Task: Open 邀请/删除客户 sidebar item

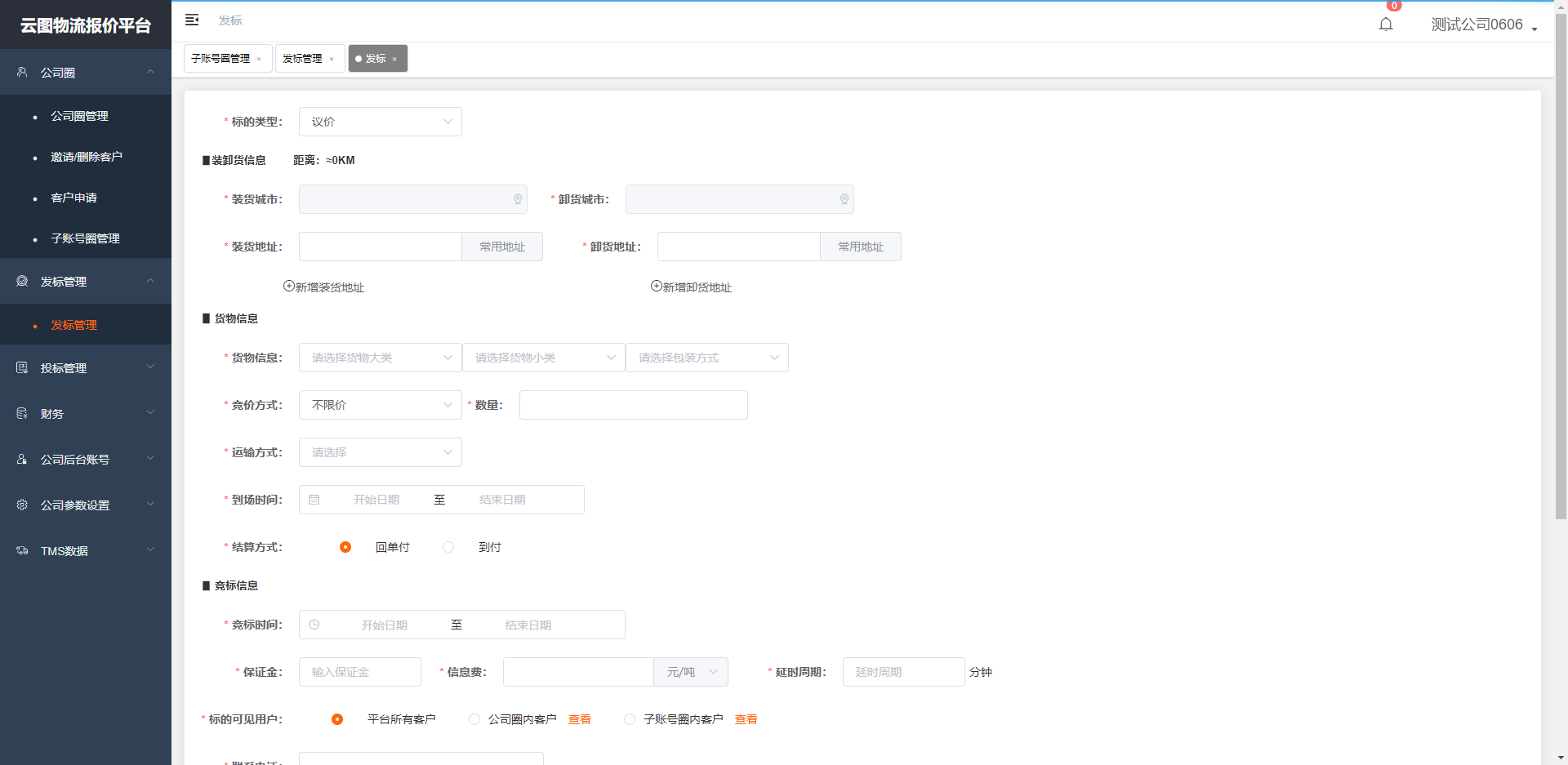Action: [x=86, y=157]
